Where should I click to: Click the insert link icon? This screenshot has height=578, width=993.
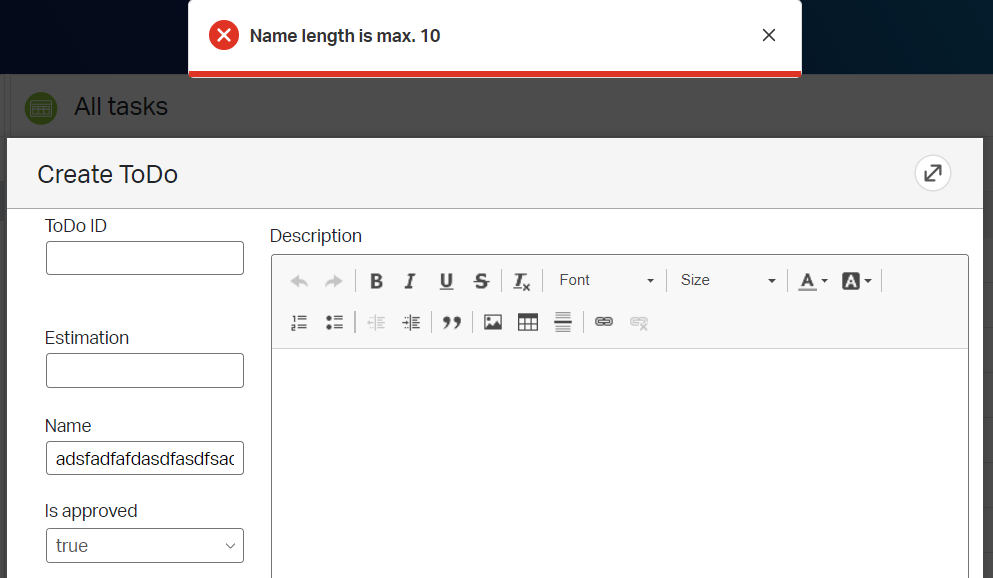coord(603,322)
